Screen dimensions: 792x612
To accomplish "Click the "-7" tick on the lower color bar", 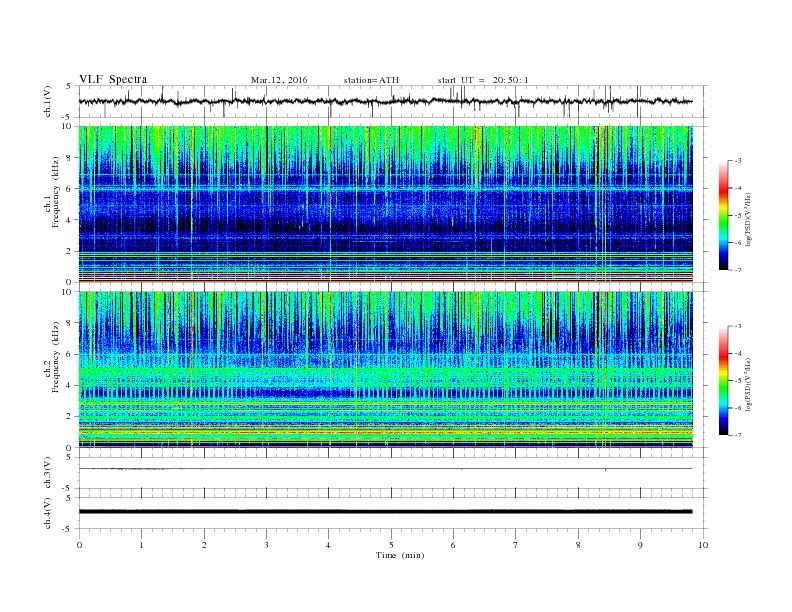I will pyautogui.click(x=738, y=435).
